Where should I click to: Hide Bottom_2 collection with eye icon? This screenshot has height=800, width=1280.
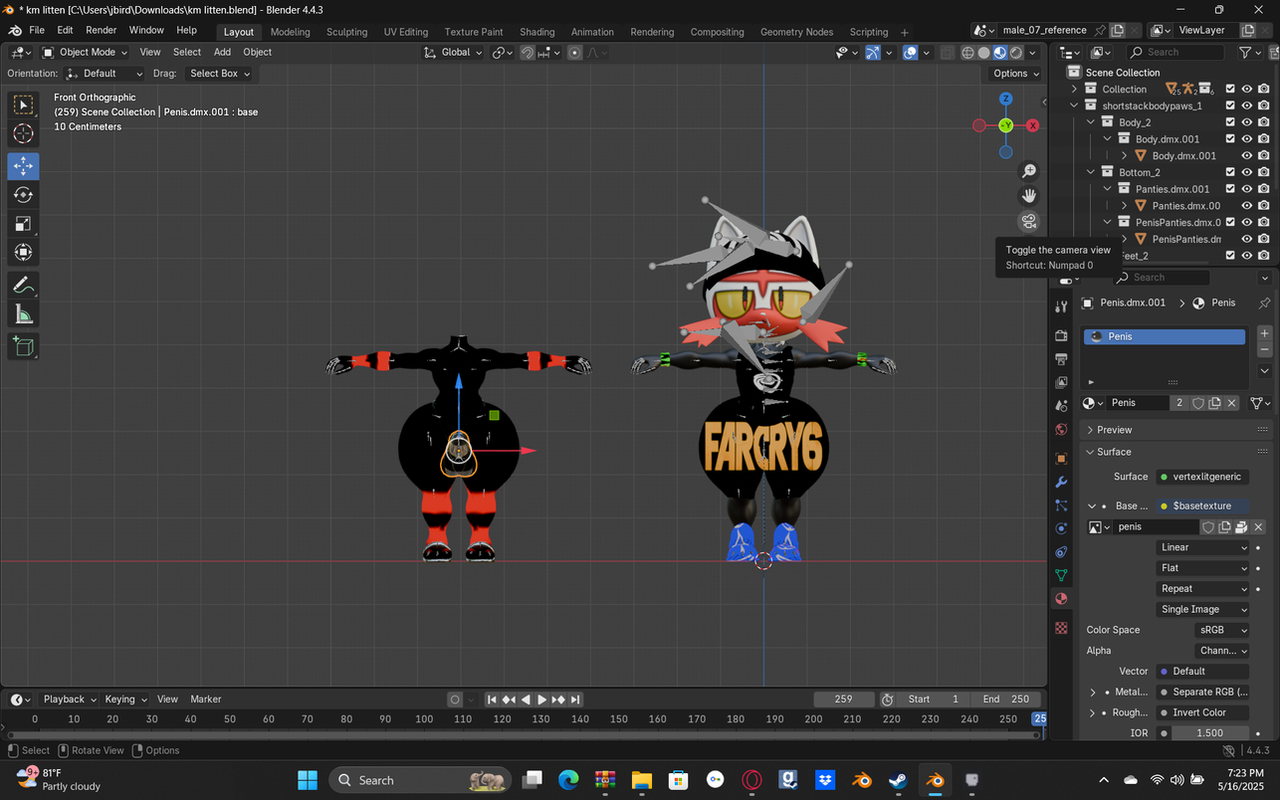[1247, 172]
